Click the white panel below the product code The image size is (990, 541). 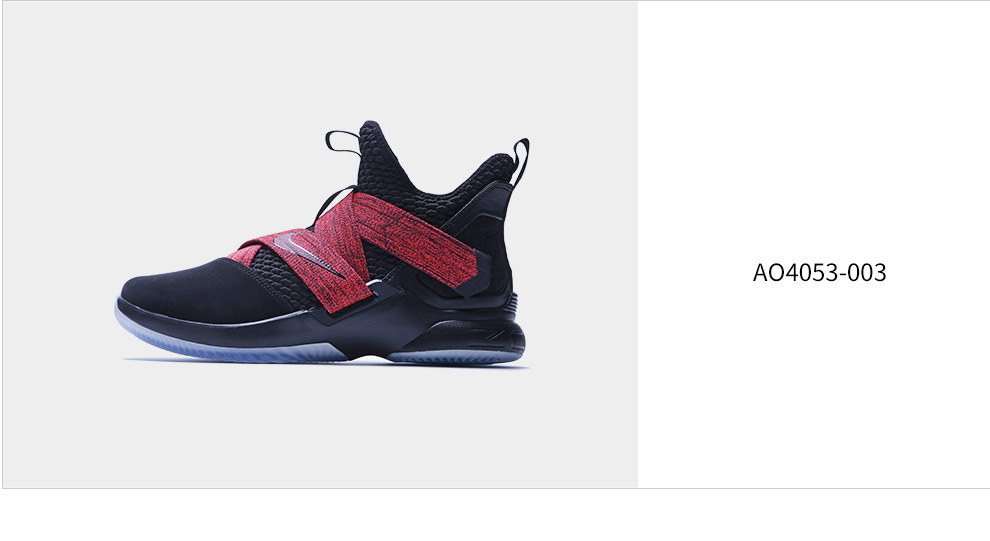pos(813,385)
